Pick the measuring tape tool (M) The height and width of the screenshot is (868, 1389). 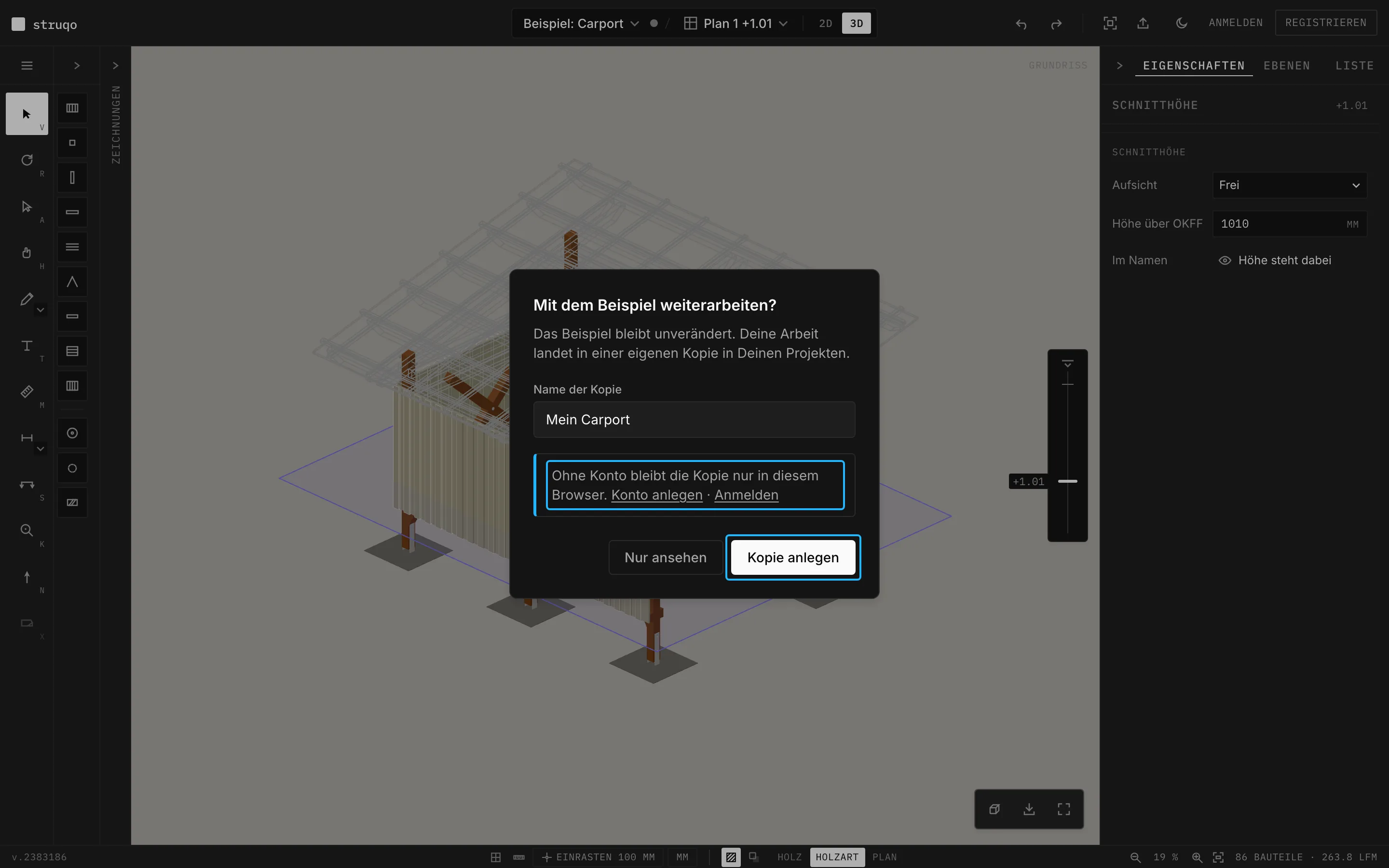pos(27,392)
